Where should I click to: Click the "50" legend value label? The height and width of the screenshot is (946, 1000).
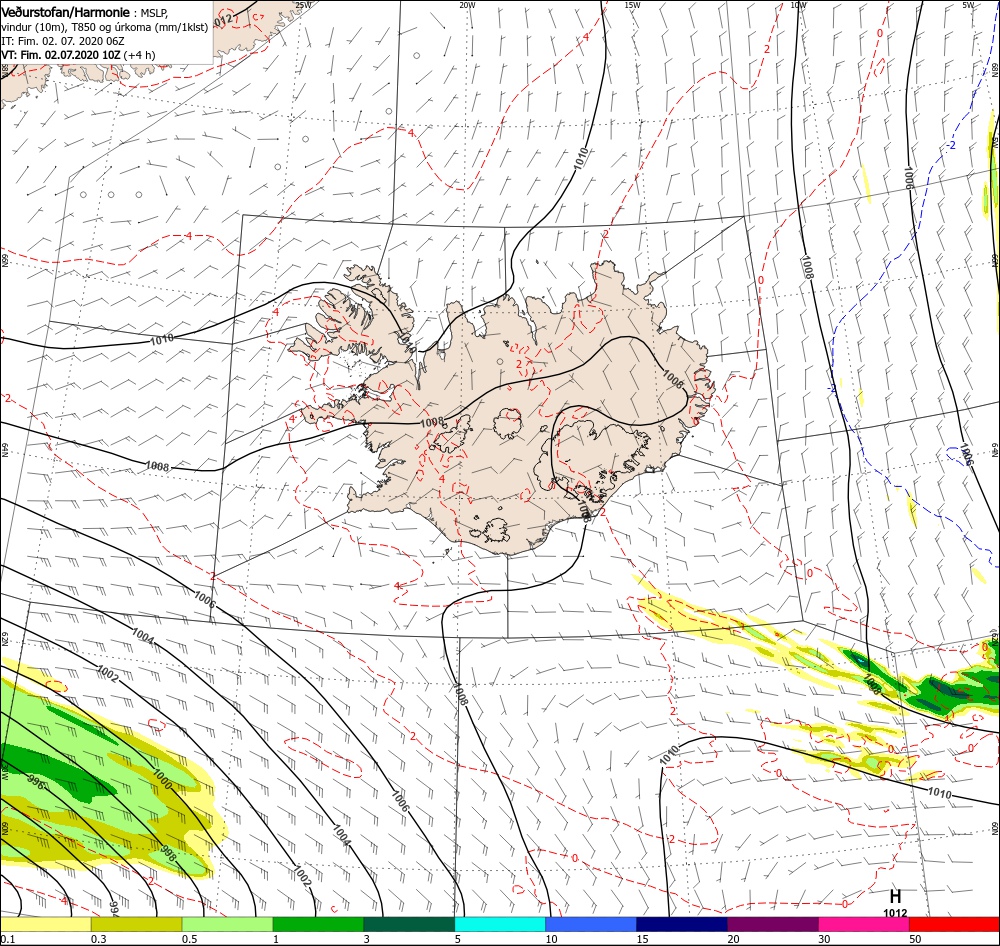tap(915, 939)
